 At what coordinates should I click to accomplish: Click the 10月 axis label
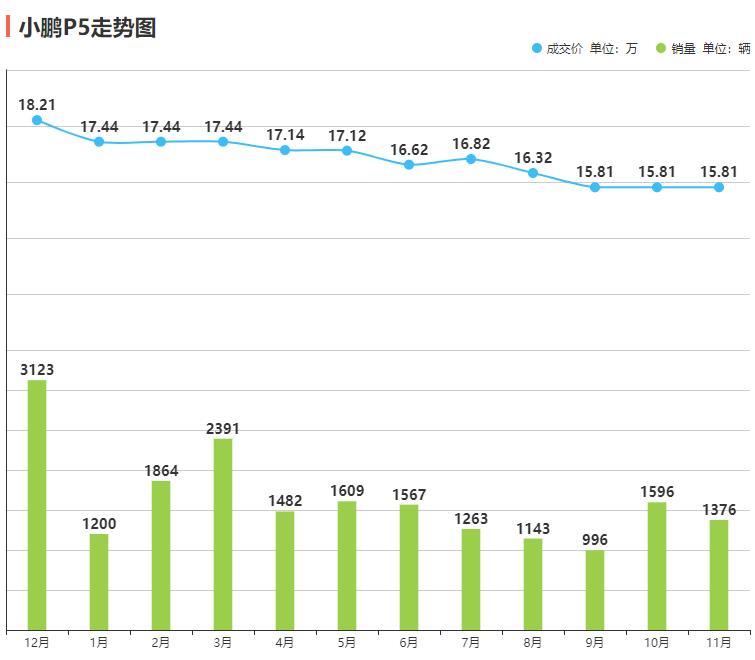[x=657, y=642]
